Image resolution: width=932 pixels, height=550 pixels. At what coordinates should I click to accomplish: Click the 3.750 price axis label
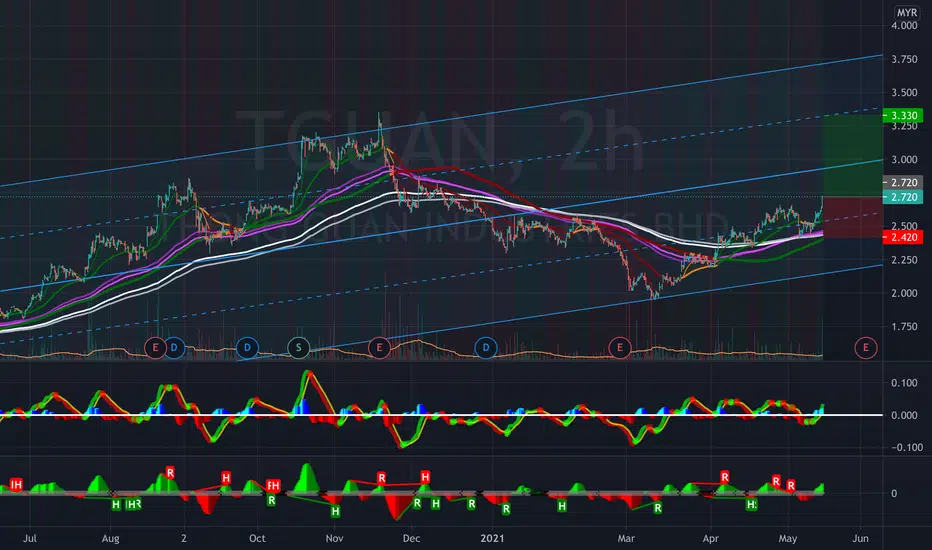pyautogui.click(x=904, y=59)
